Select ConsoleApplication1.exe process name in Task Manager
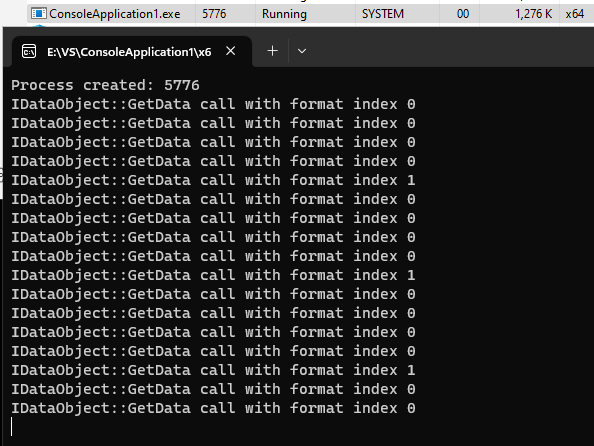This screenshot has height=446, width=594. [114, 14]
